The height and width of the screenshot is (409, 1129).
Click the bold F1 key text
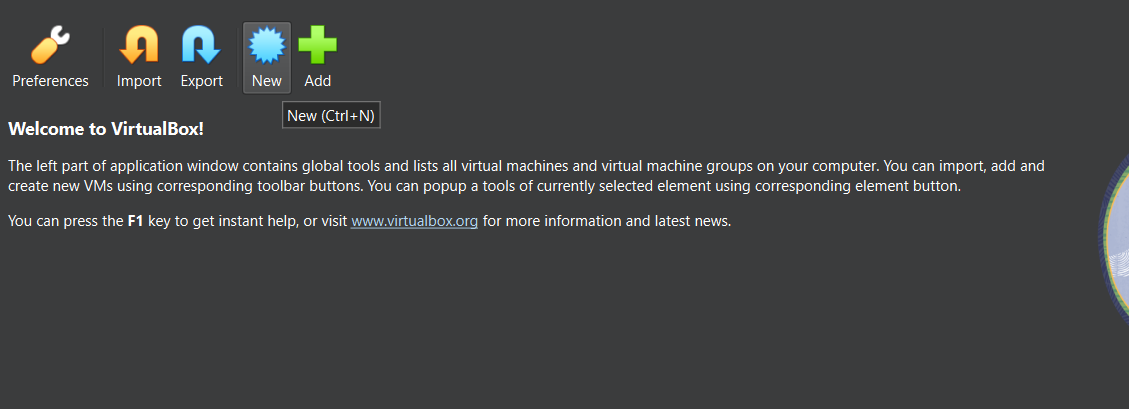tap(136, 221)
